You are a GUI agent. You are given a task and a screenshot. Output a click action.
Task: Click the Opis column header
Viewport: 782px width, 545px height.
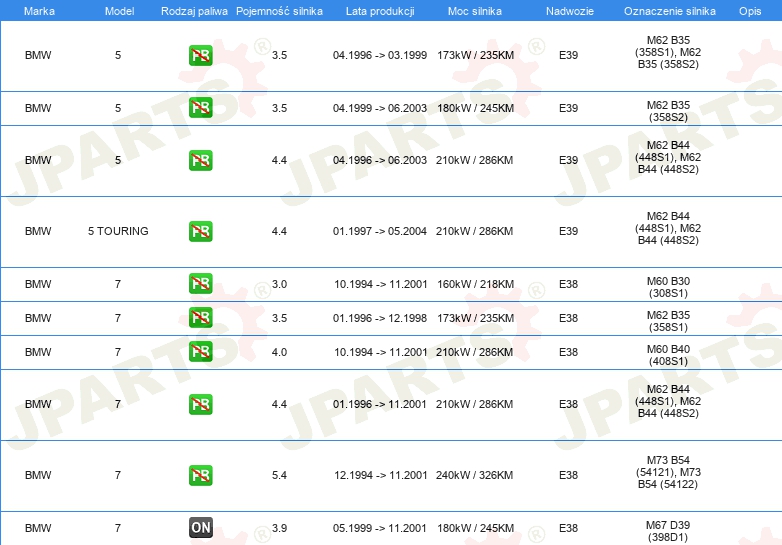point(750,11)
